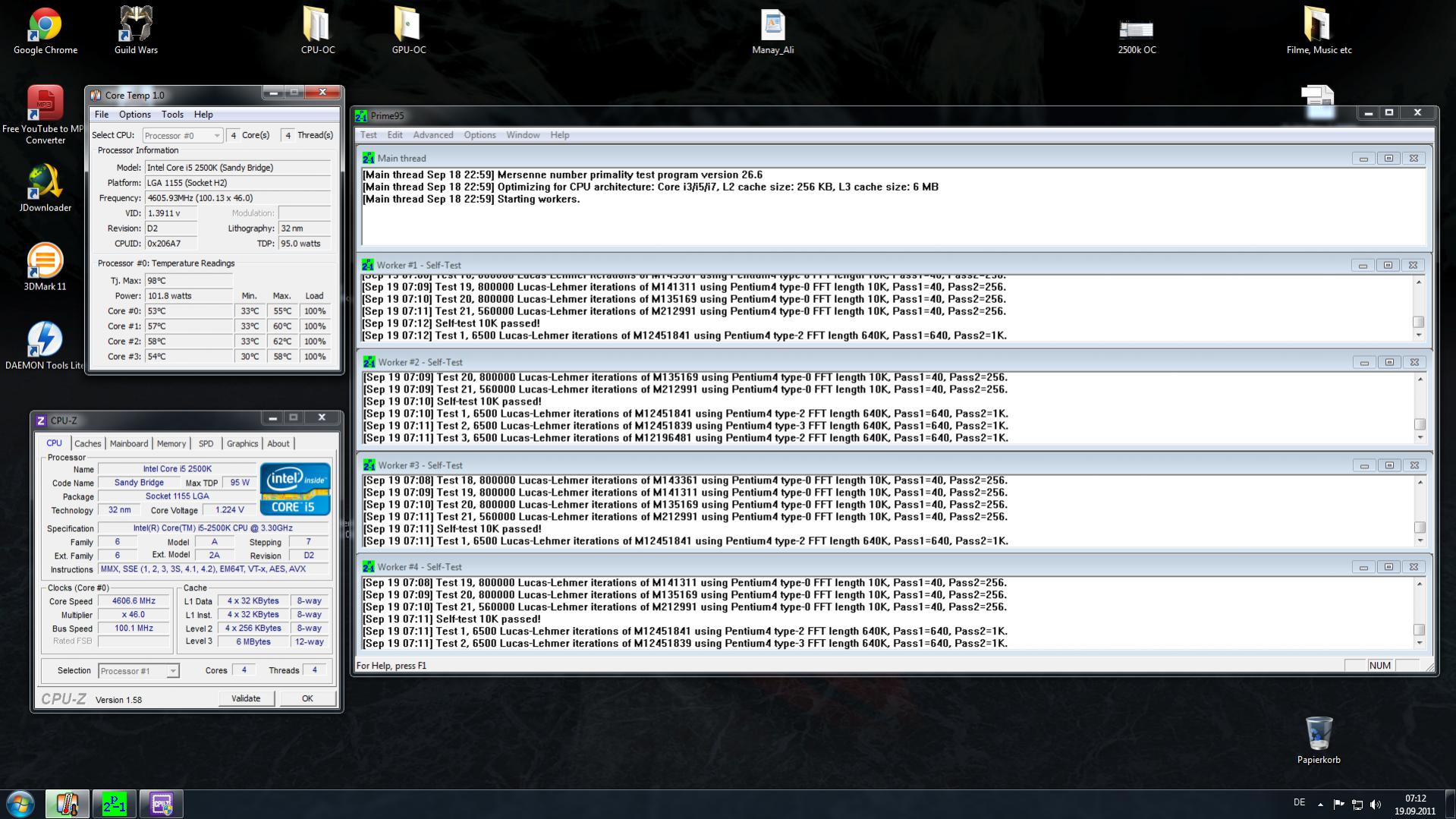Open Google Chrome desktop shortcut
The image size is (1456, 819).
(x=45, y=31)
